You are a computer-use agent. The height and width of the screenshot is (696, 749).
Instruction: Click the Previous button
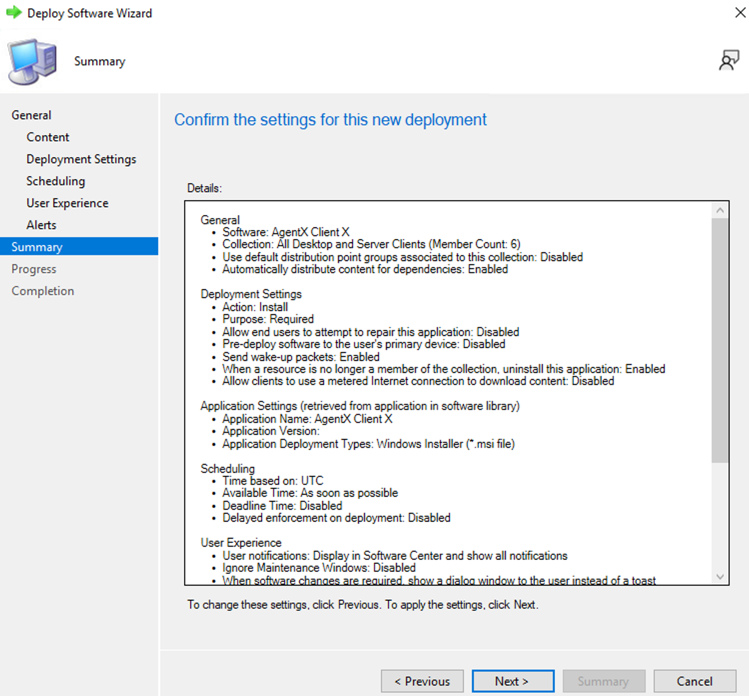pos(422,681)
